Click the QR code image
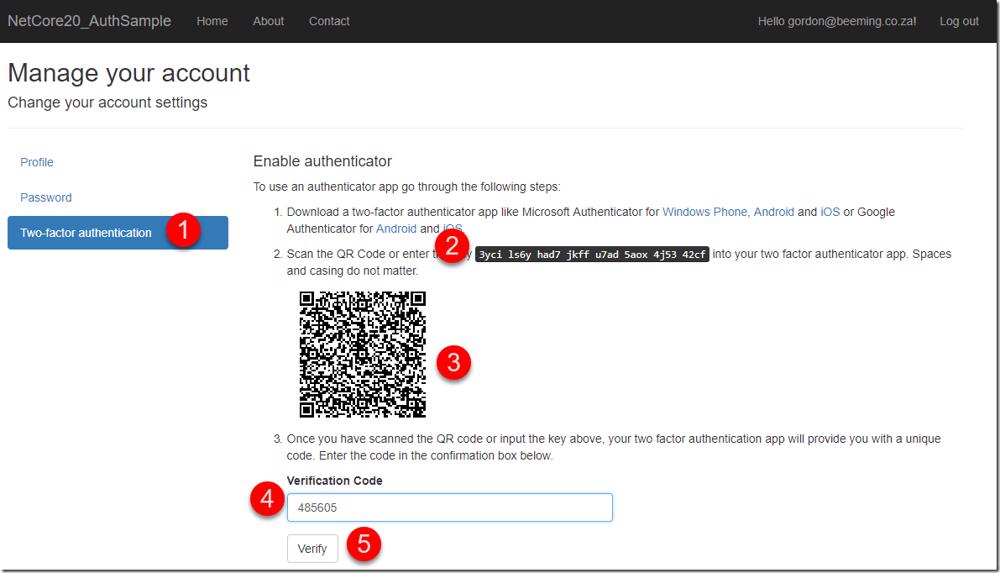Viewport: 1000px width, 573px height. pos(362,355)
